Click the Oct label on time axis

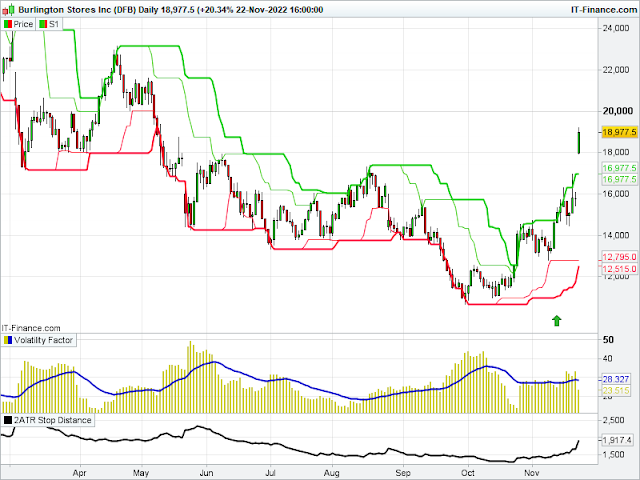468,473
